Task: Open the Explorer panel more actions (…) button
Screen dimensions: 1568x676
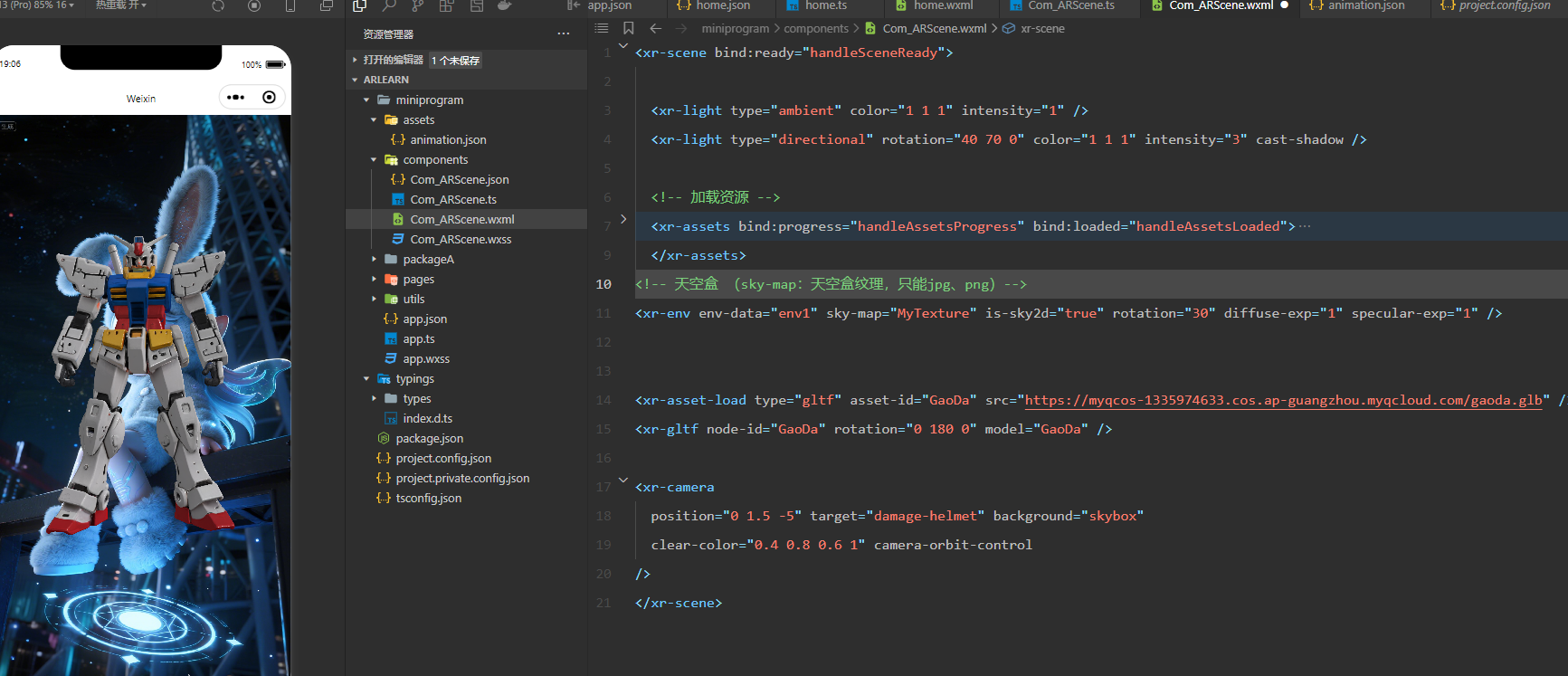Action: point(564,34)
